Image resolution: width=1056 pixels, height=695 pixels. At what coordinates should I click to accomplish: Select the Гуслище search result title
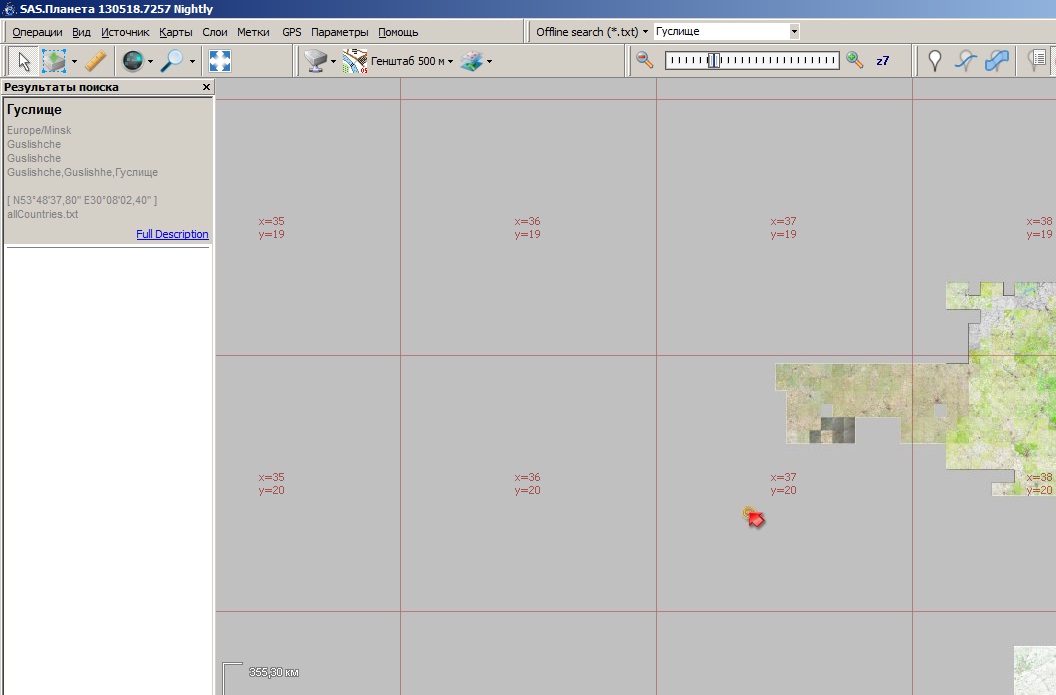34,109
